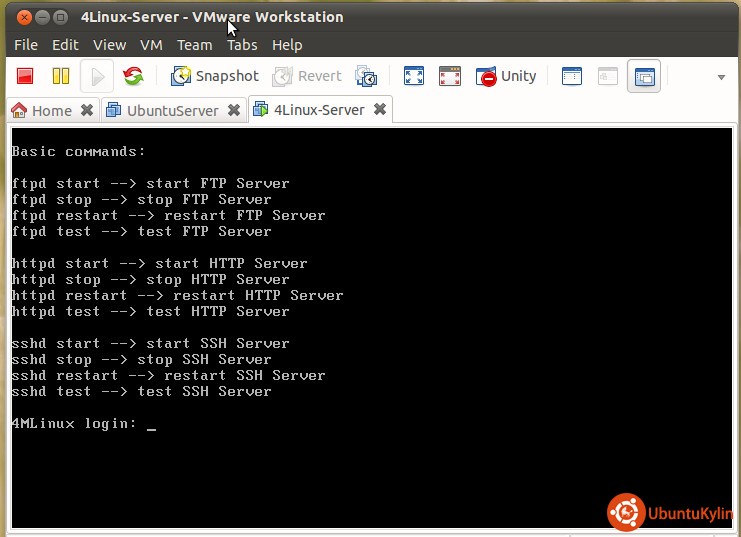This screenshot has width=741, height=537.
Task: Open the VM menu
Action: [x=151, y=45]
